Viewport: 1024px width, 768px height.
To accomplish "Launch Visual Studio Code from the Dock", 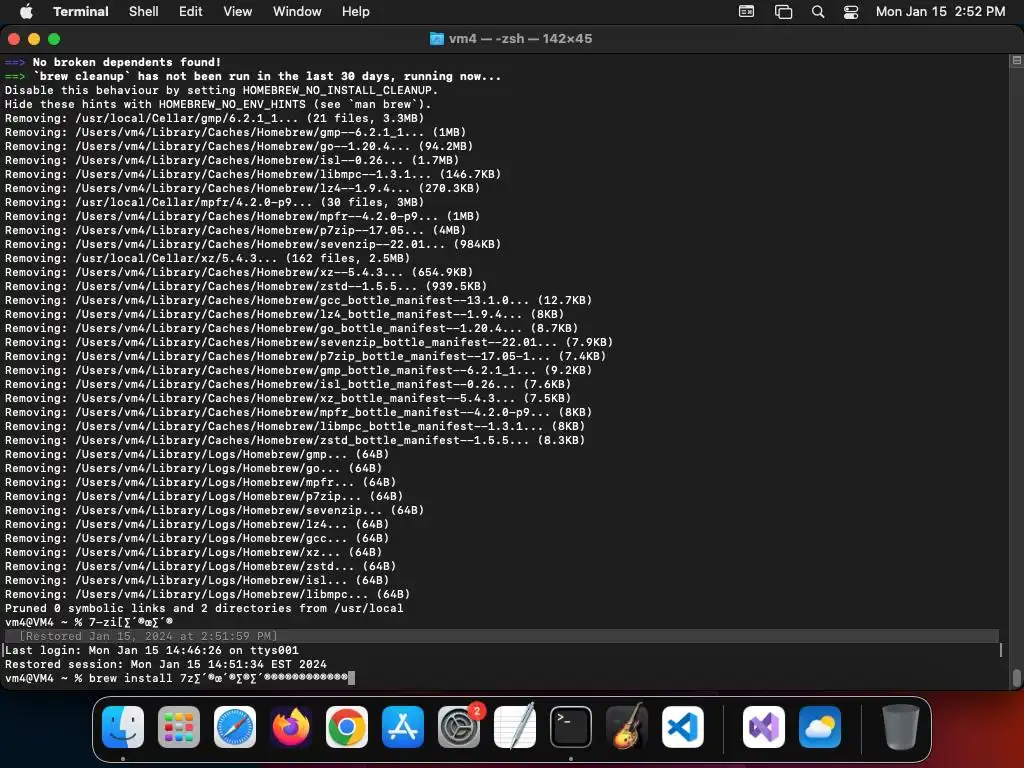I will pos(682,727).
